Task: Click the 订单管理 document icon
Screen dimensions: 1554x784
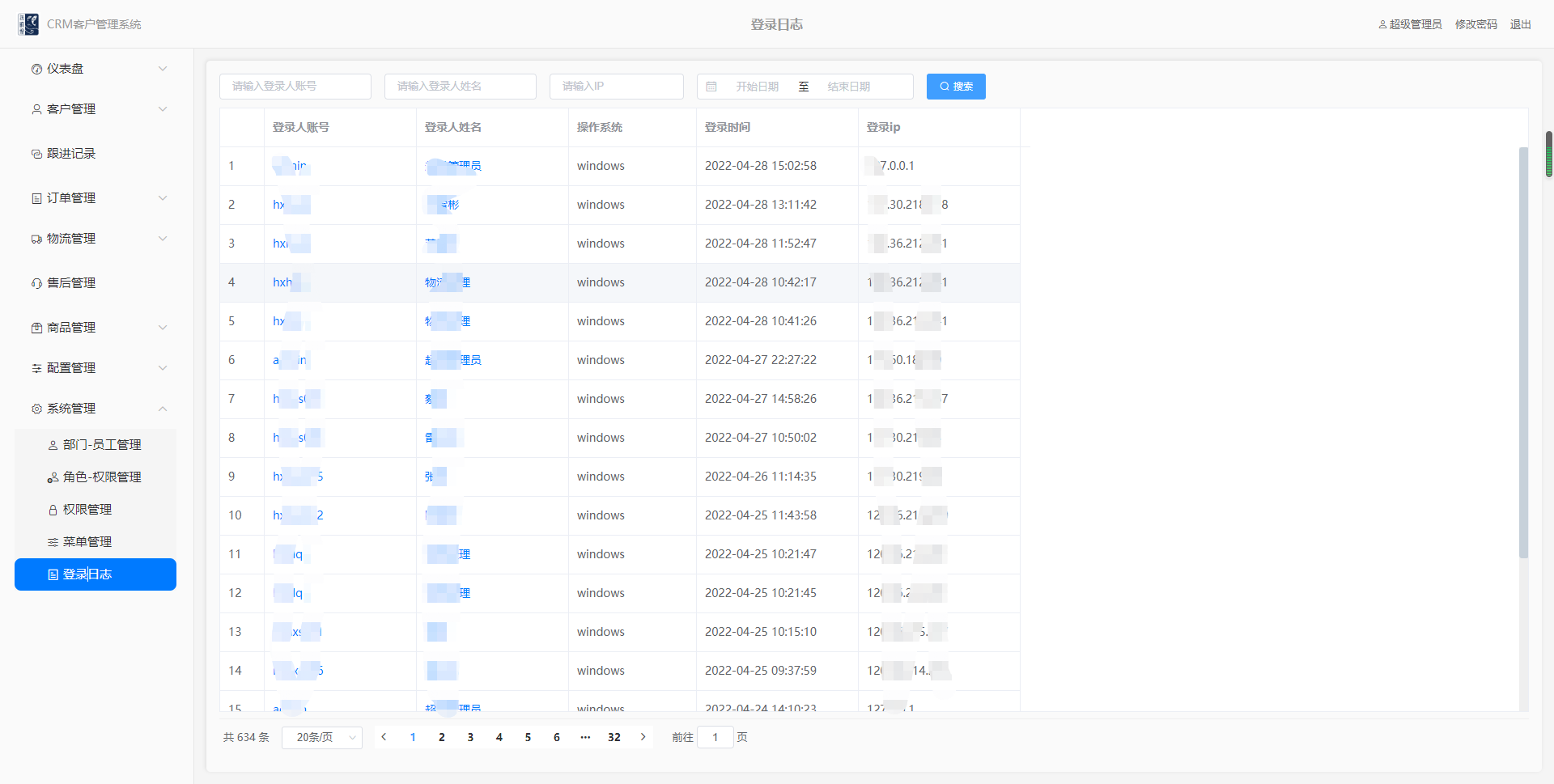Action: (36, 198)
